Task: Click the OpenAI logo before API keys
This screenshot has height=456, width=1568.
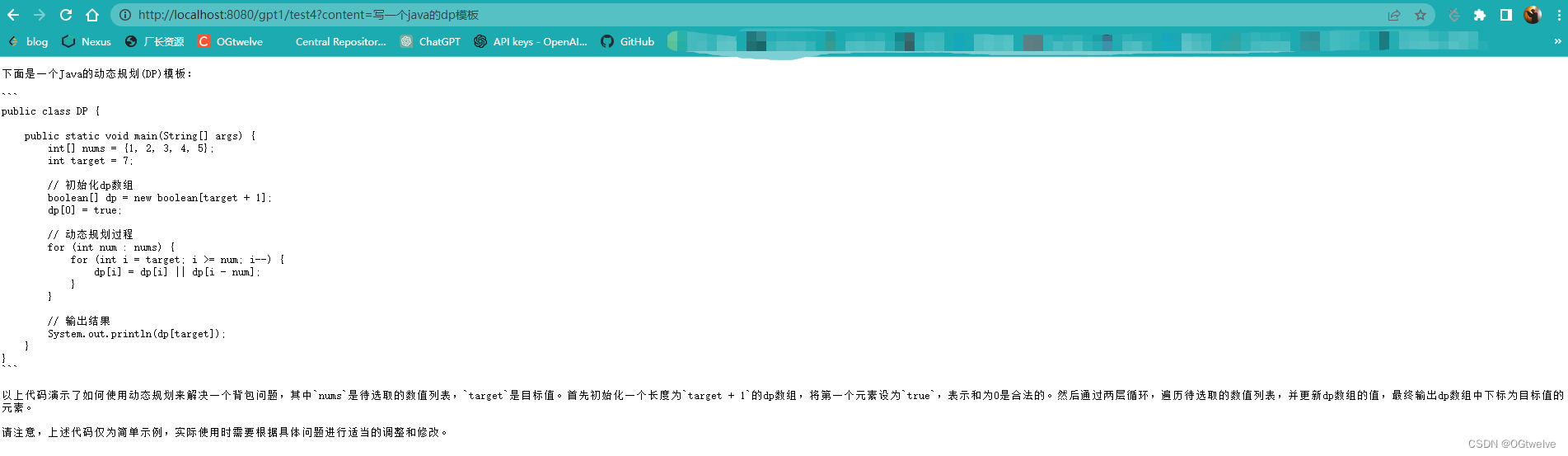Action: 480,41
